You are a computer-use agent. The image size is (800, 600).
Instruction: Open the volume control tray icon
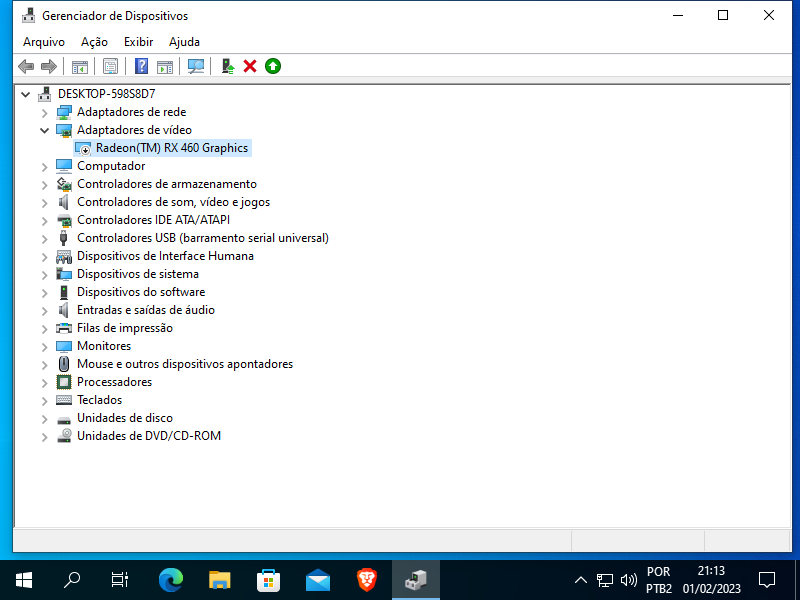click(x=629, y=580)
